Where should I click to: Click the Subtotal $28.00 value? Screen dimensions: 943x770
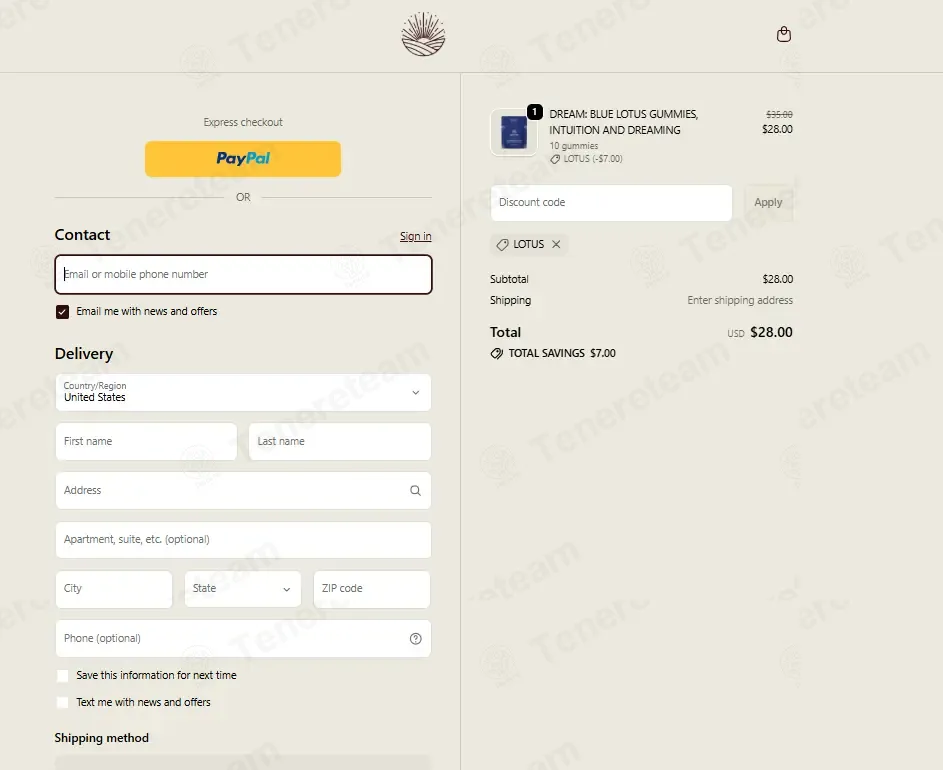[778, 279]
